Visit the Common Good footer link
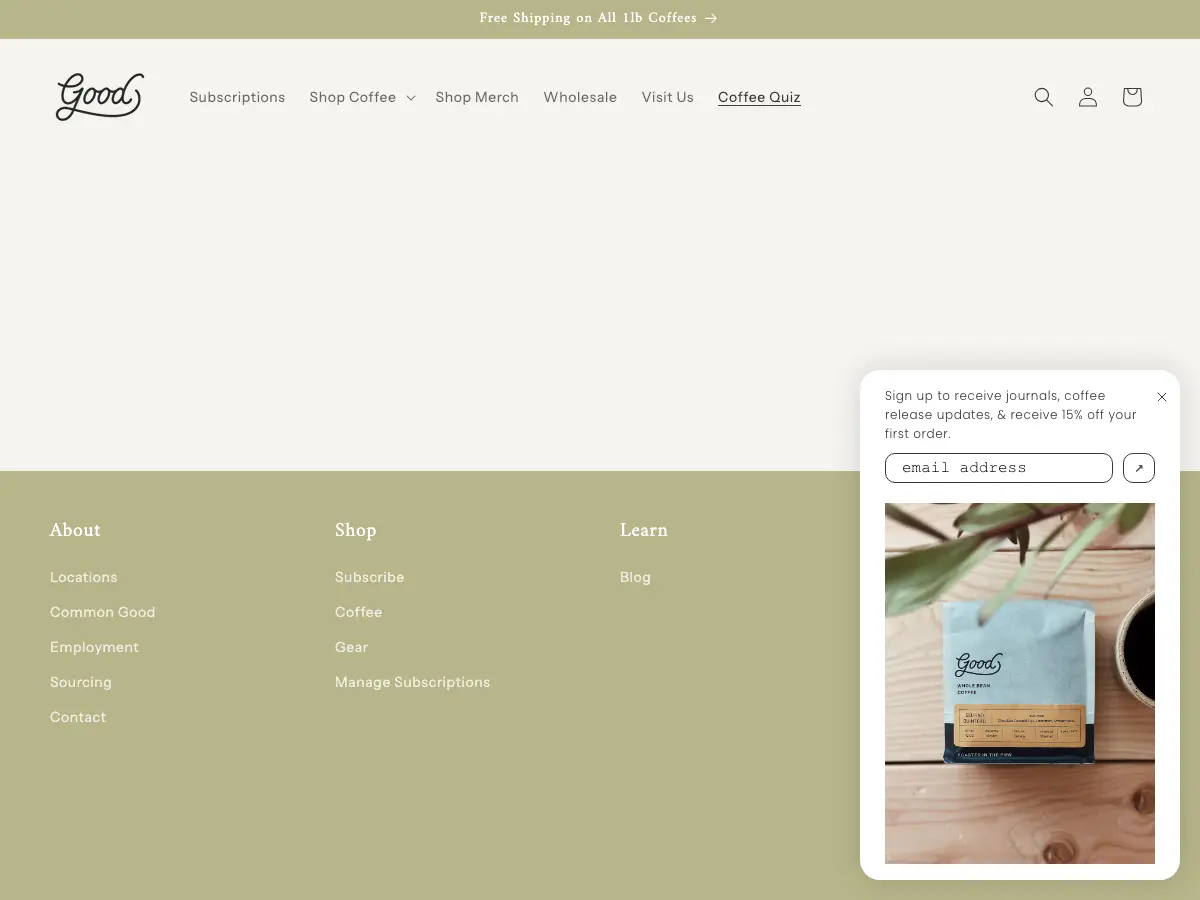The image size is (1200, 900). coord(103,612)
